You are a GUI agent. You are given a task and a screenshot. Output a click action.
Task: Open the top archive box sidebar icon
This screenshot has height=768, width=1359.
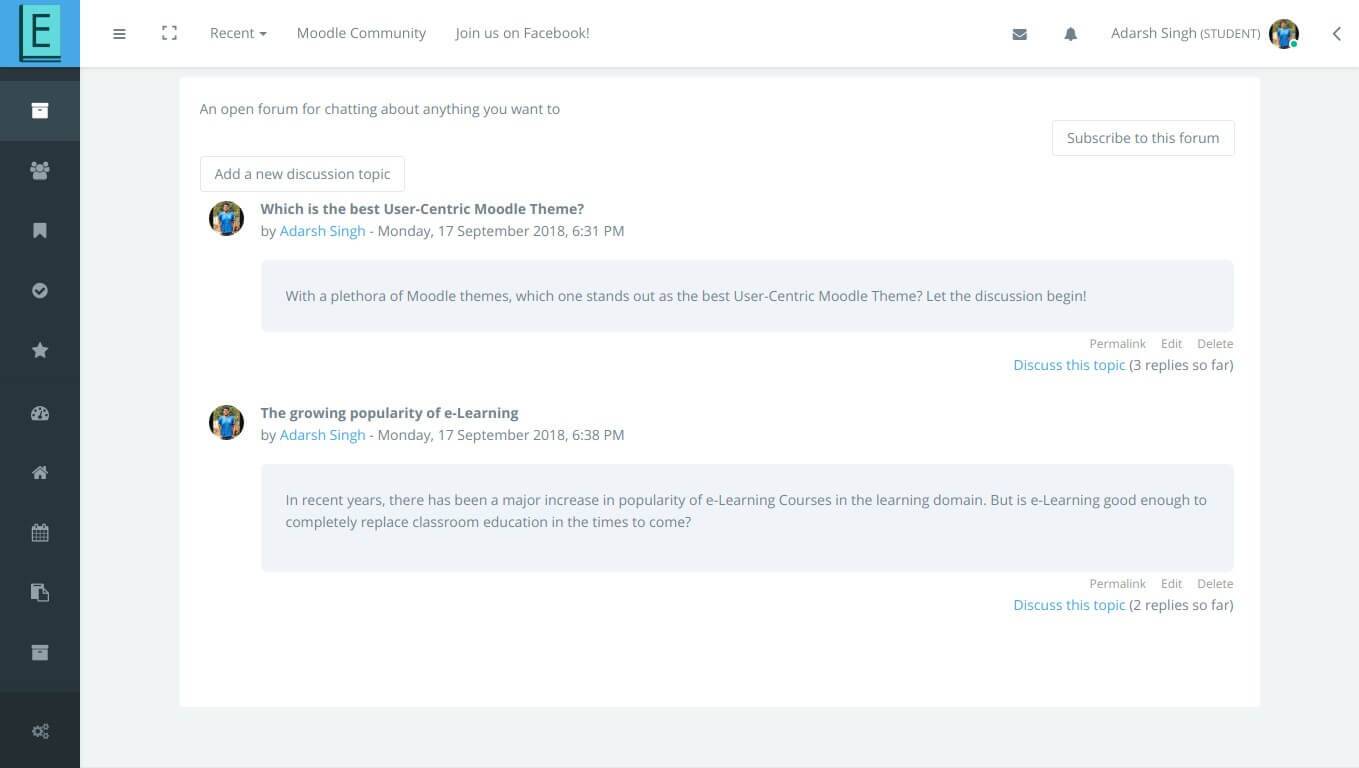40,110
